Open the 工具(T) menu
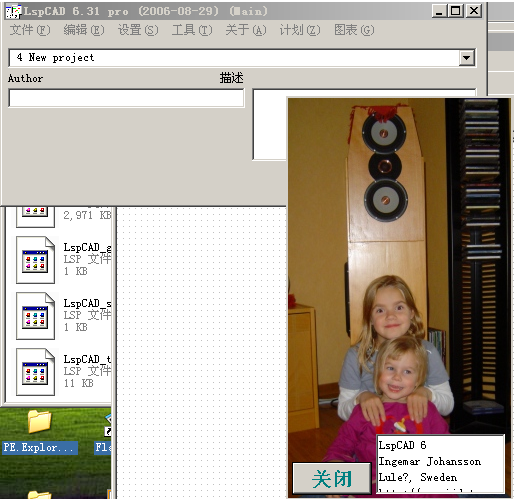The image size is (514, 499). pyautogui.click(x=192, y=30)
